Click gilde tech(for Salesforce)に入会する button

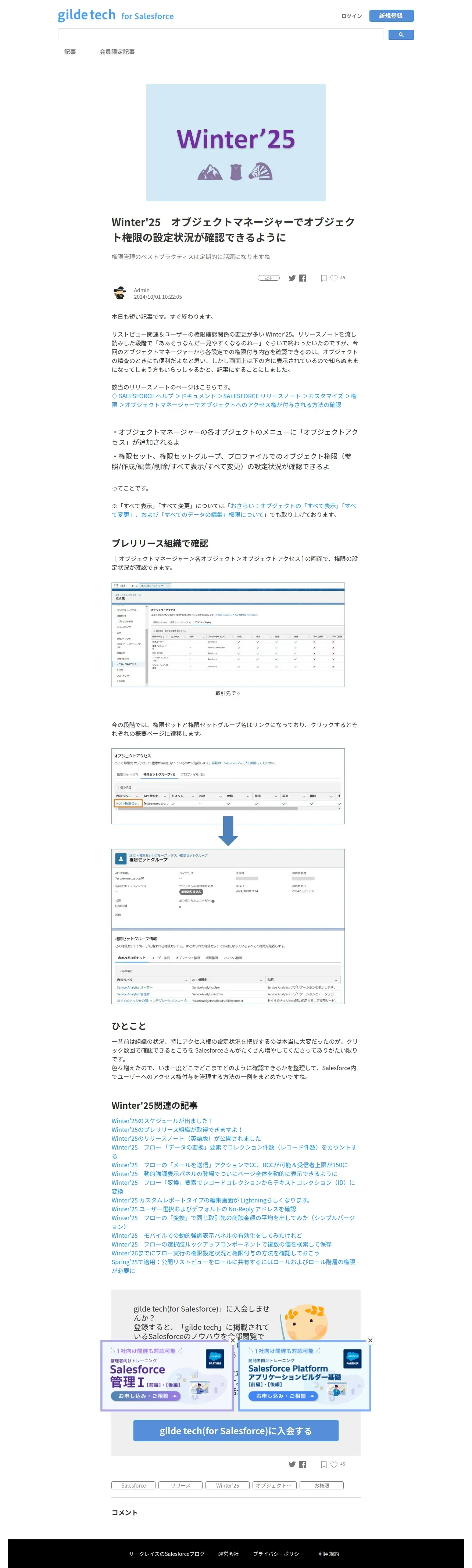[x=236, y=1431]
